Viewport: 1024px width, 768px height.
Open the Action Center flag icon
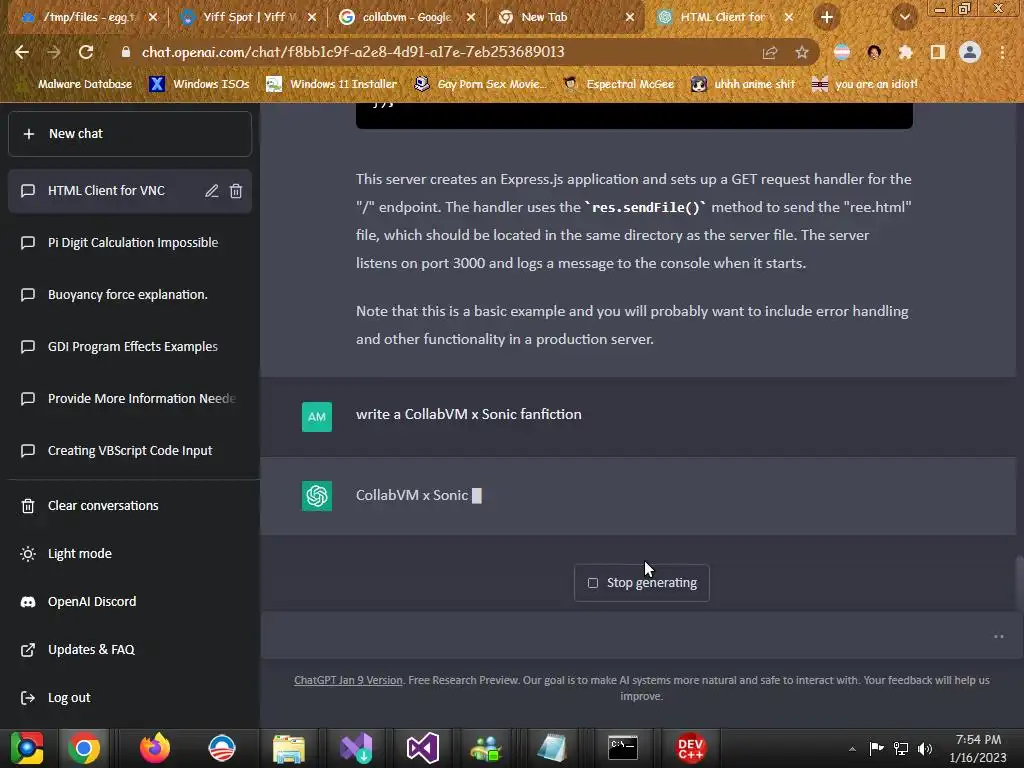click(x=876, y=749)
